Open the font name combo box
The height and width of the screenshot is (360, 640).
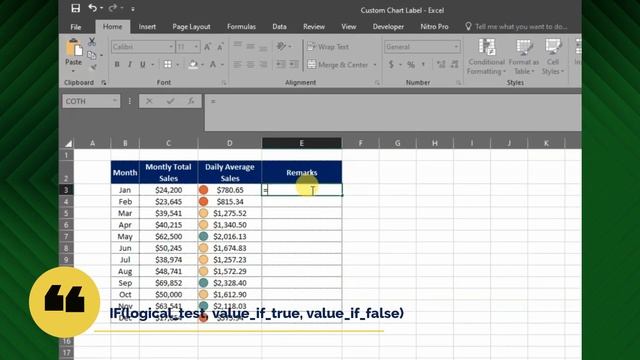point(142,47)
